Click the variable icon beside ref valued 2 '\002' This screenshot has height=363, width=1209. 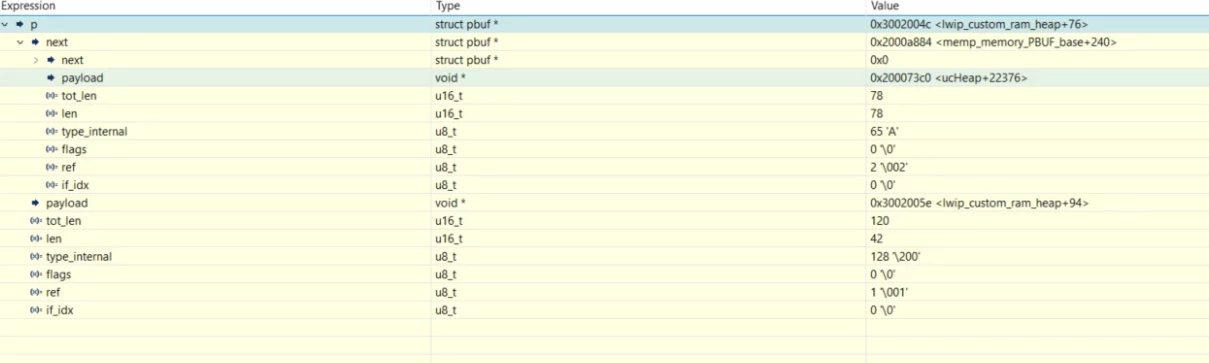[52, 167]
